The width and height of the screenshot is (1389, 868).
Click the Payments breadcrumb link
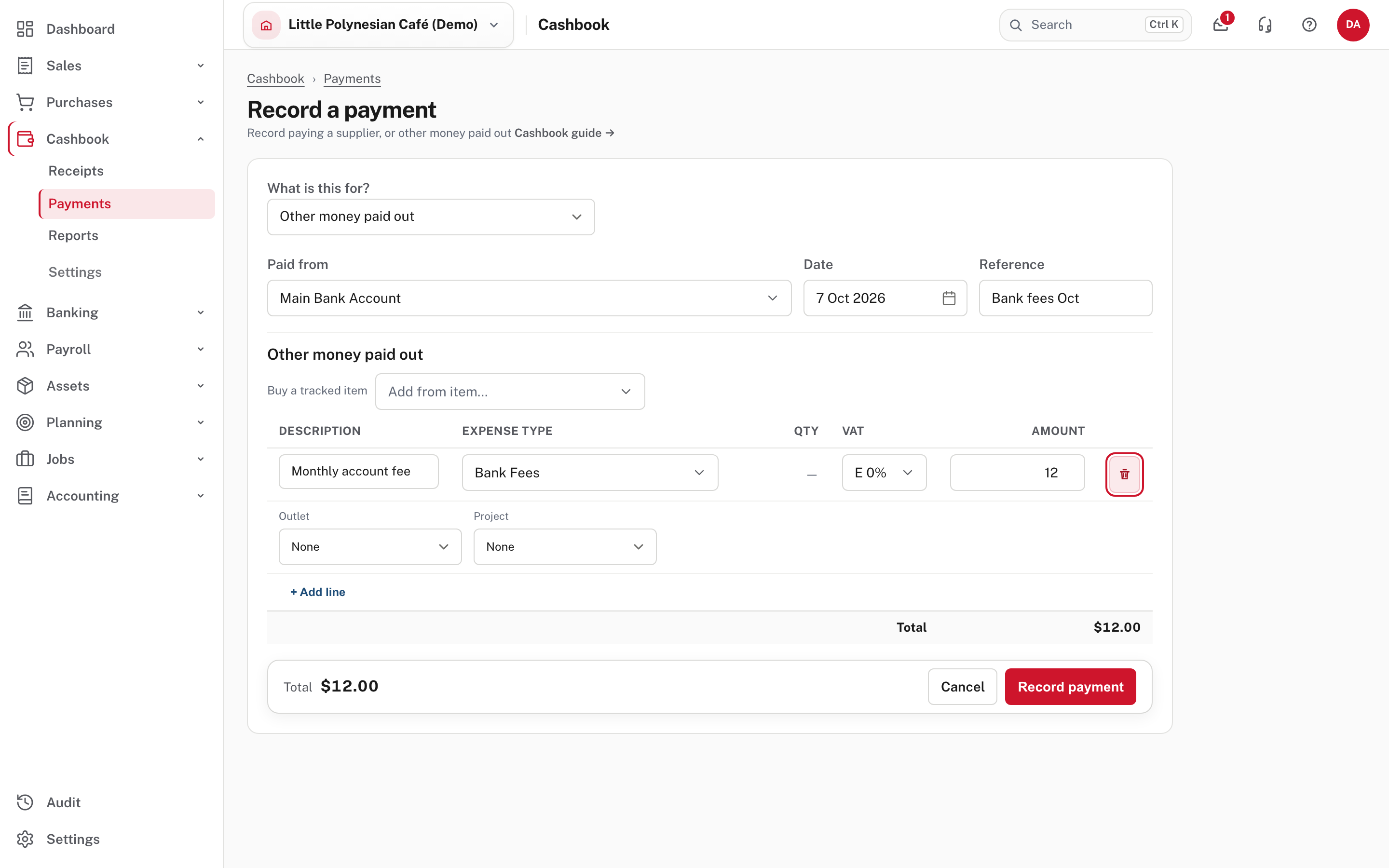coord(352,79)
